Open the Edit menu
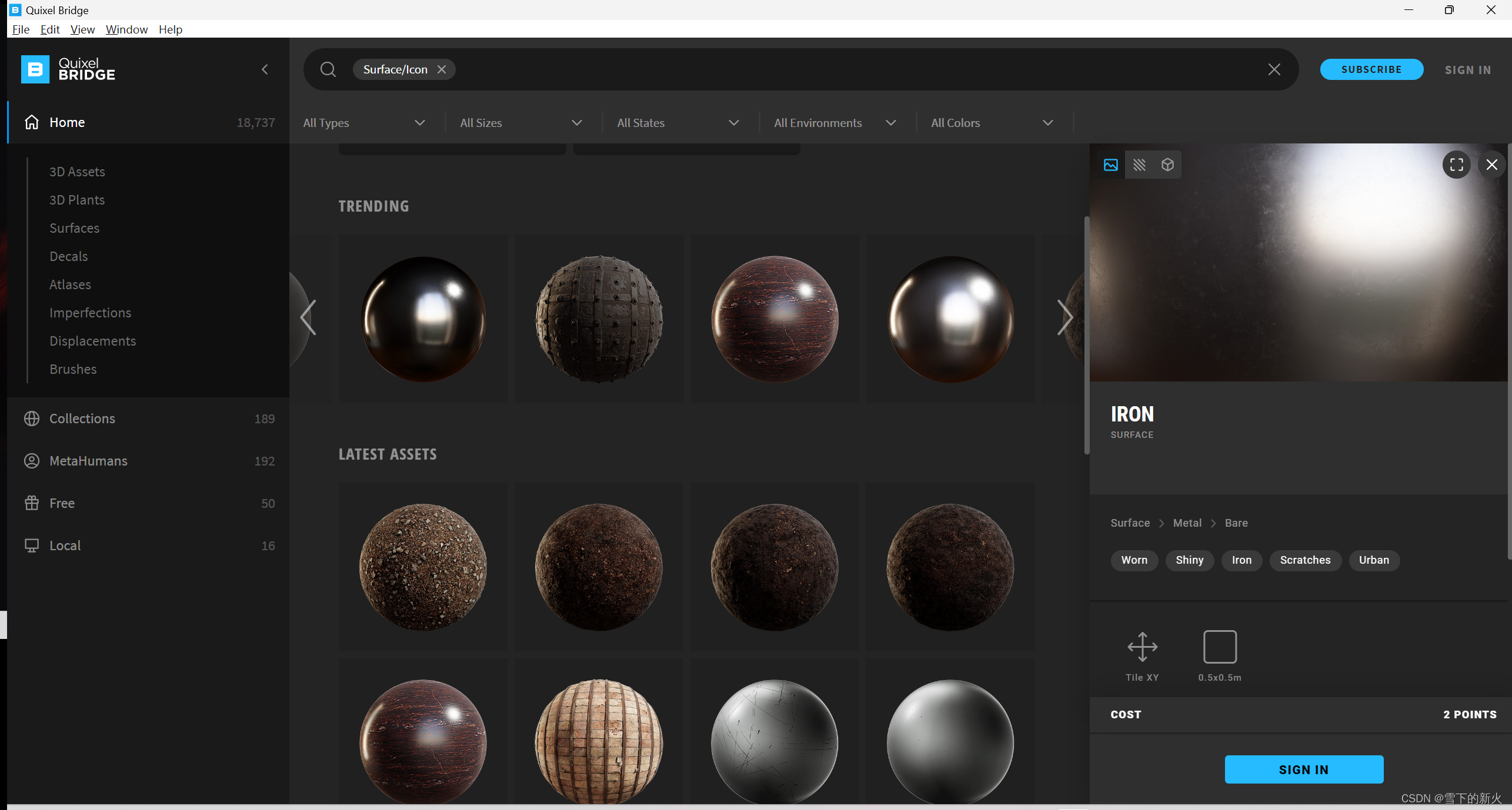The image size is (1512, 810). click(50, 29)
